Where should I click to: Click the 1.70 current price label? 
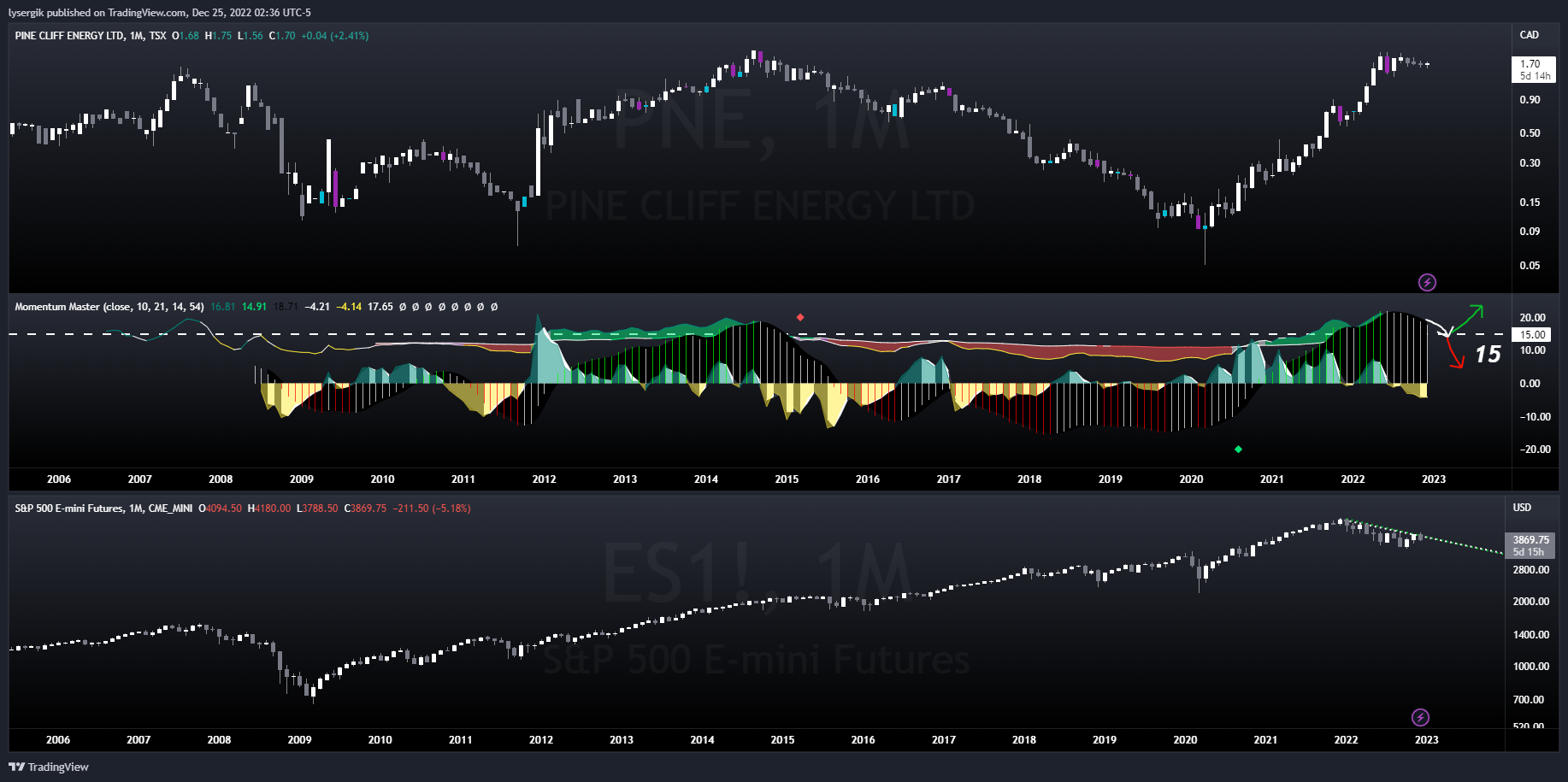point(1535,69)
